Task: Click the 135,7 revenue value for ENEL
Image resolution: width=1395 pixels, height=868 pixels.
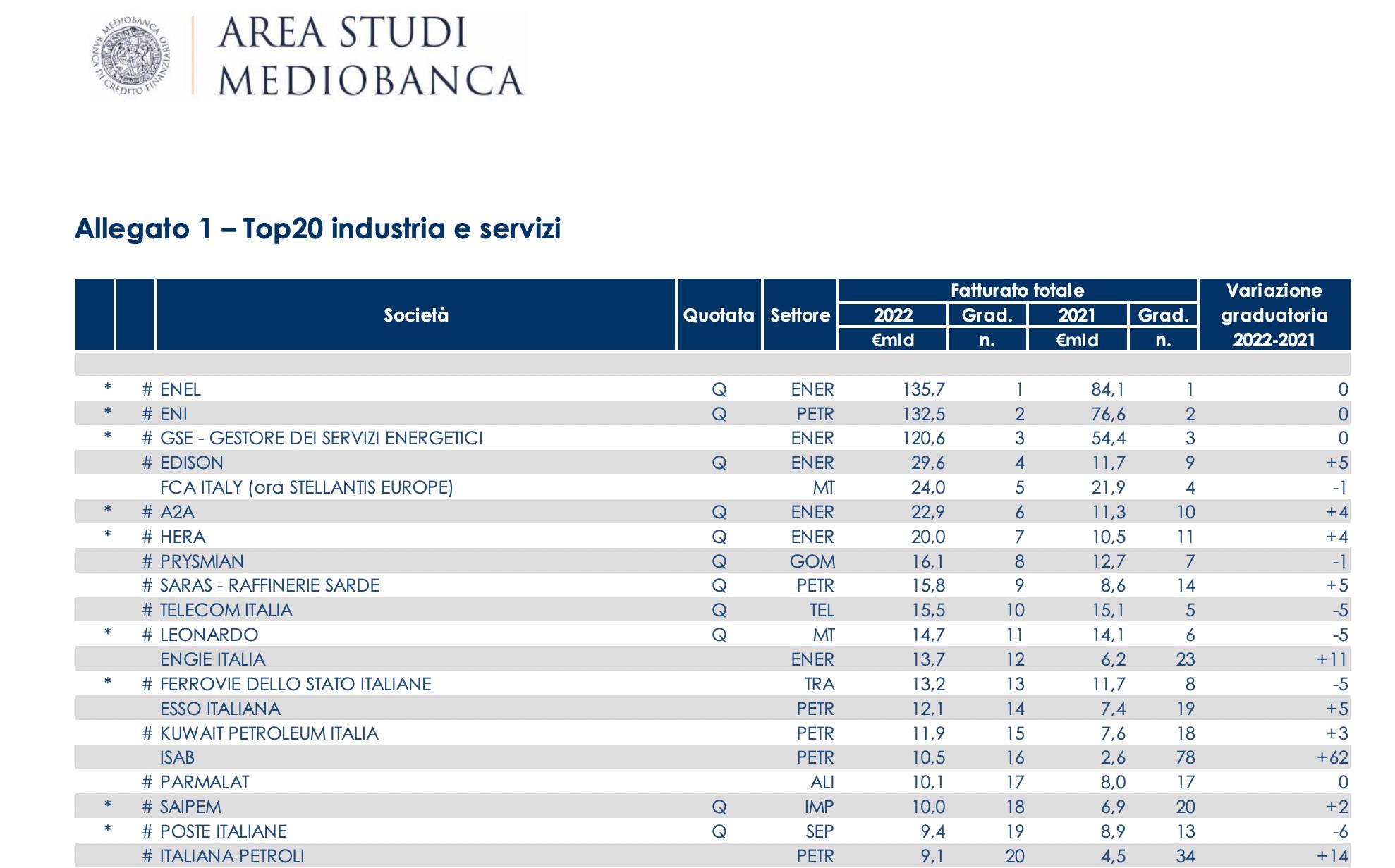Action: point(923,389)
